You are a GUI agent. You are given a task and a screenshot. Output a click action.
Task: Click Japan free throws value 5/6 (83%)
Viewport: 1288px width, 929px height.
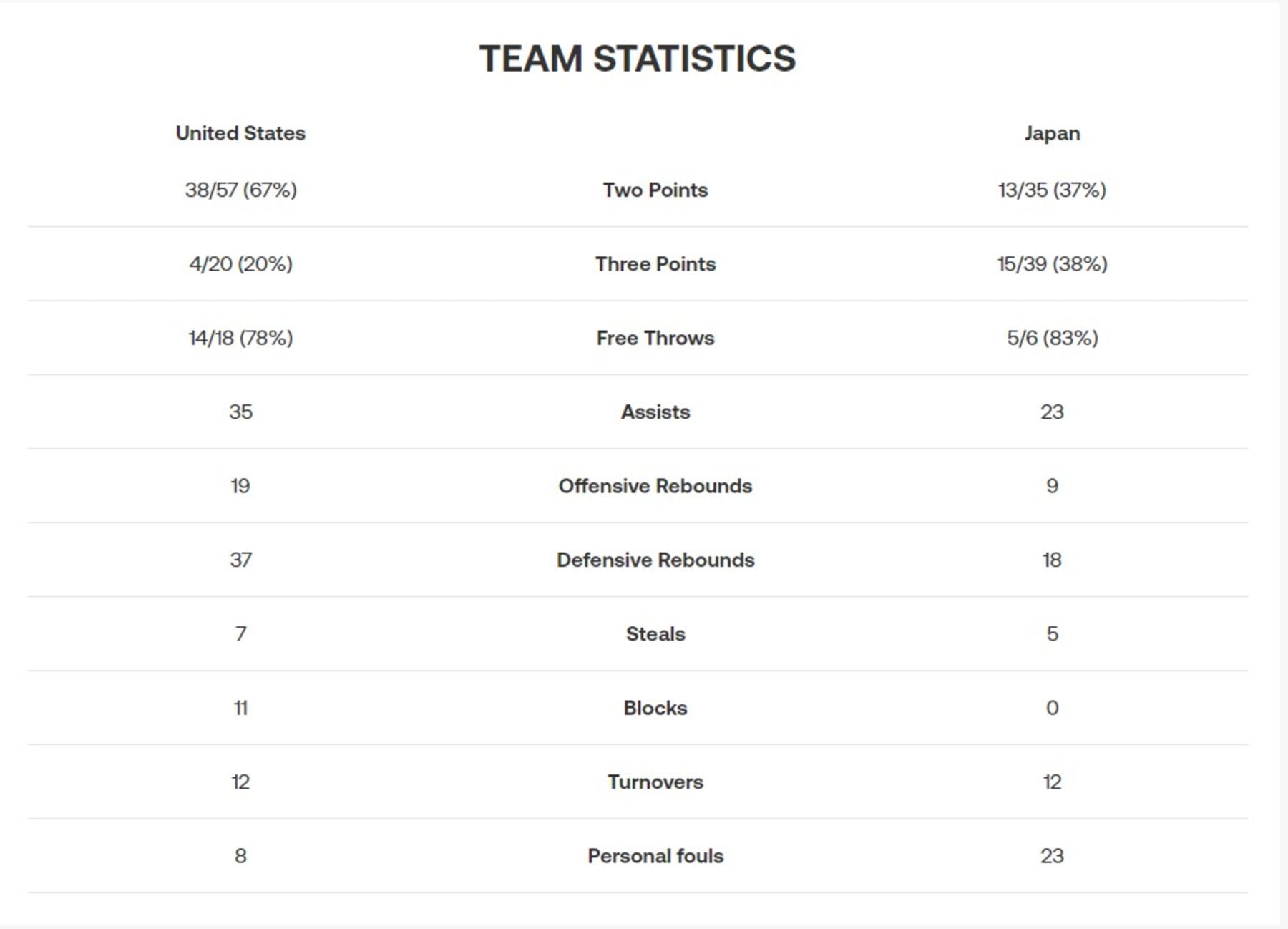point(1052,338)
